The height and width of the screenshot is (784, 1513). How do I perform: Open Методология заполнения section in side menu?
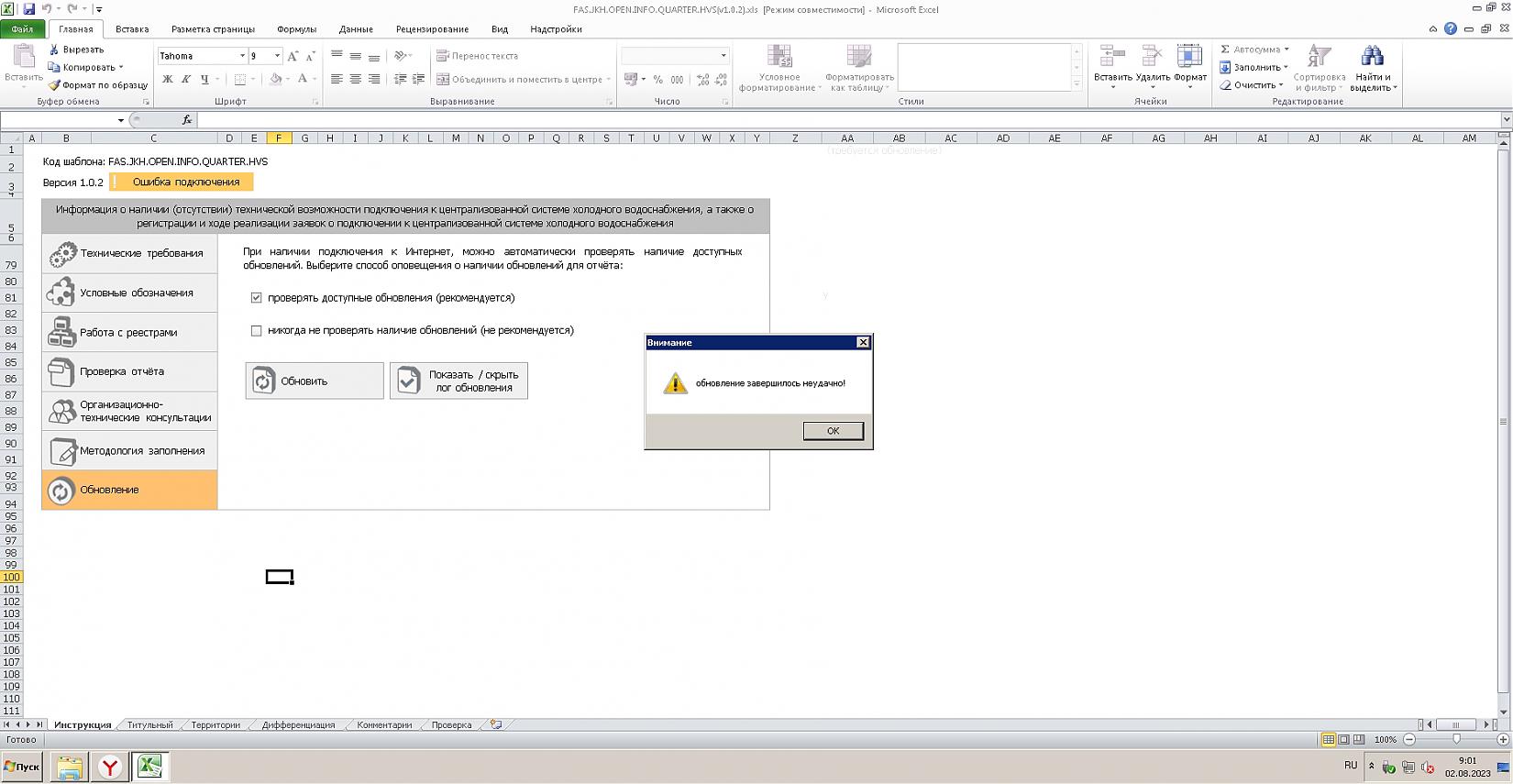pyautogui.click(x=129, y=450)
